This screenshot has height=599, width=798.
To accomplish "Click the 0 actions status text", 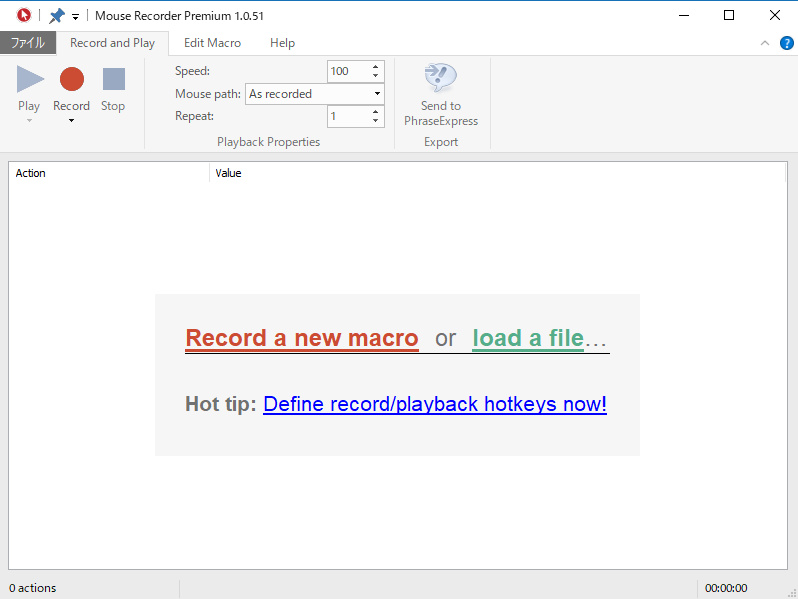I will click(33, 588).
